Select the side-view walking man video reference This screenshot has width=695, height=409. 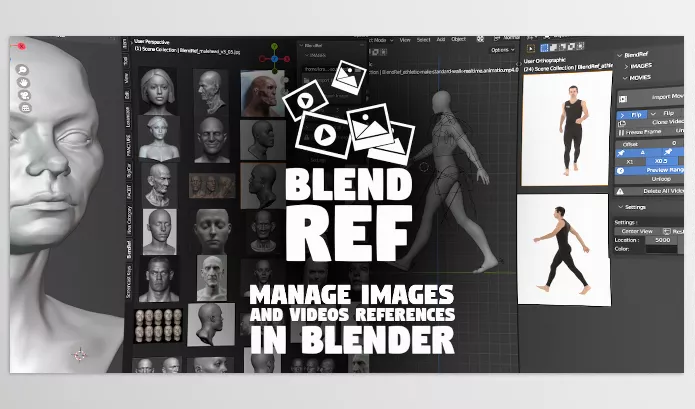pyautogui.click(x=564, y=249)
